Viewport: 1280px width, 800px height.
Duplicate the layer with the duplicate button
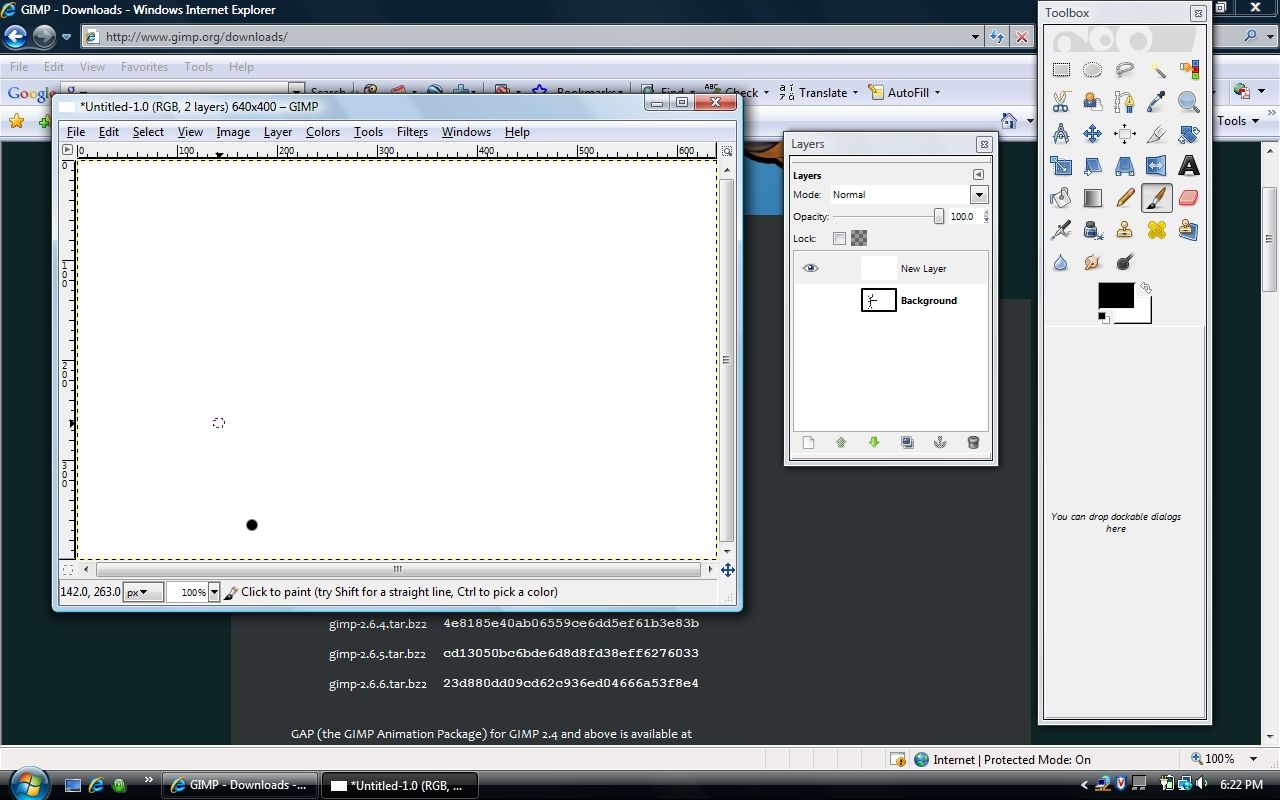pyautogui.click(x=907, y=442)
